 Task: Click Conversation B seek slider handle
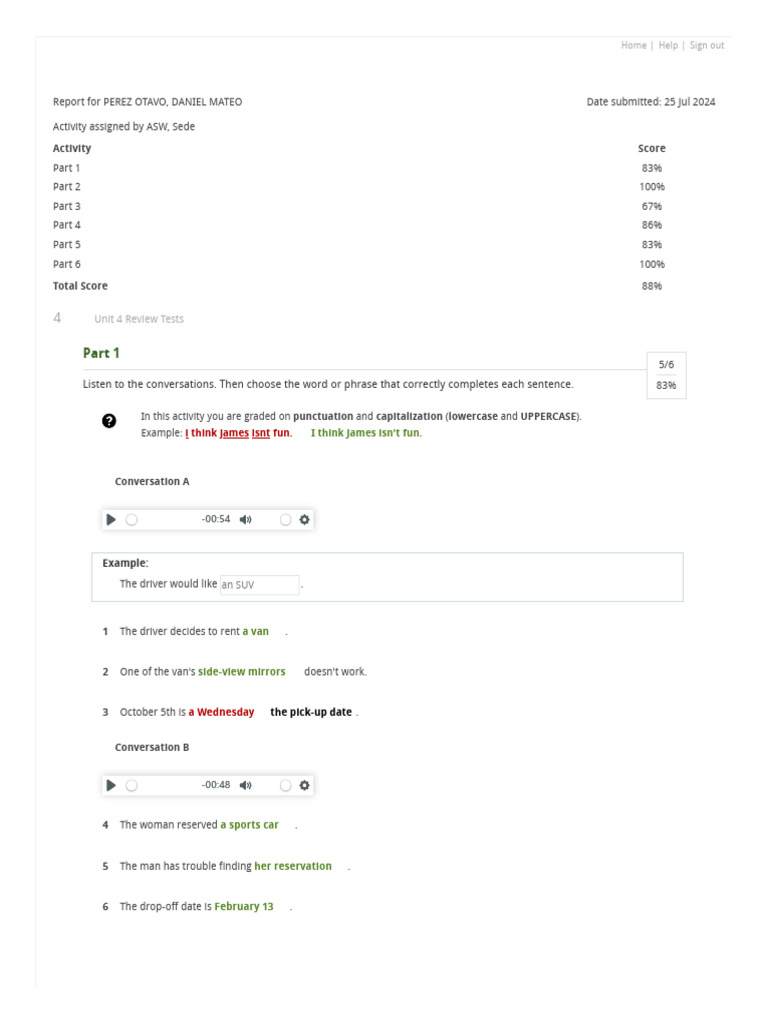tap(131, 786)
